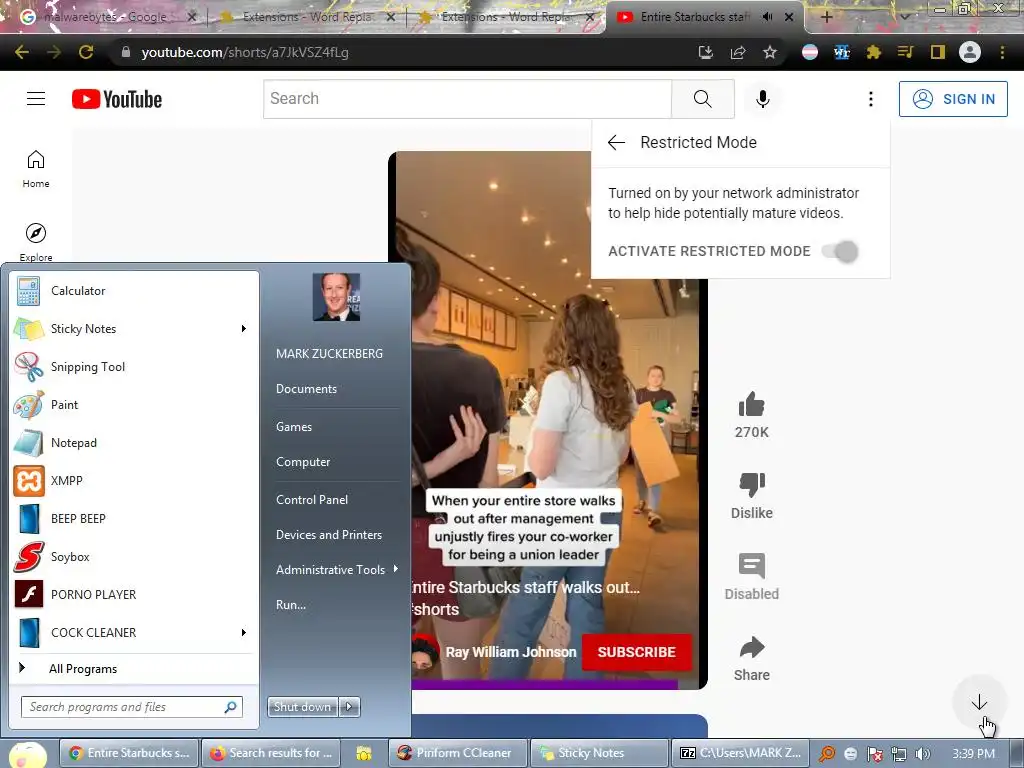Open Computer in Start menu
Viewport: 1024px width, 768px height.
point(303,462)
